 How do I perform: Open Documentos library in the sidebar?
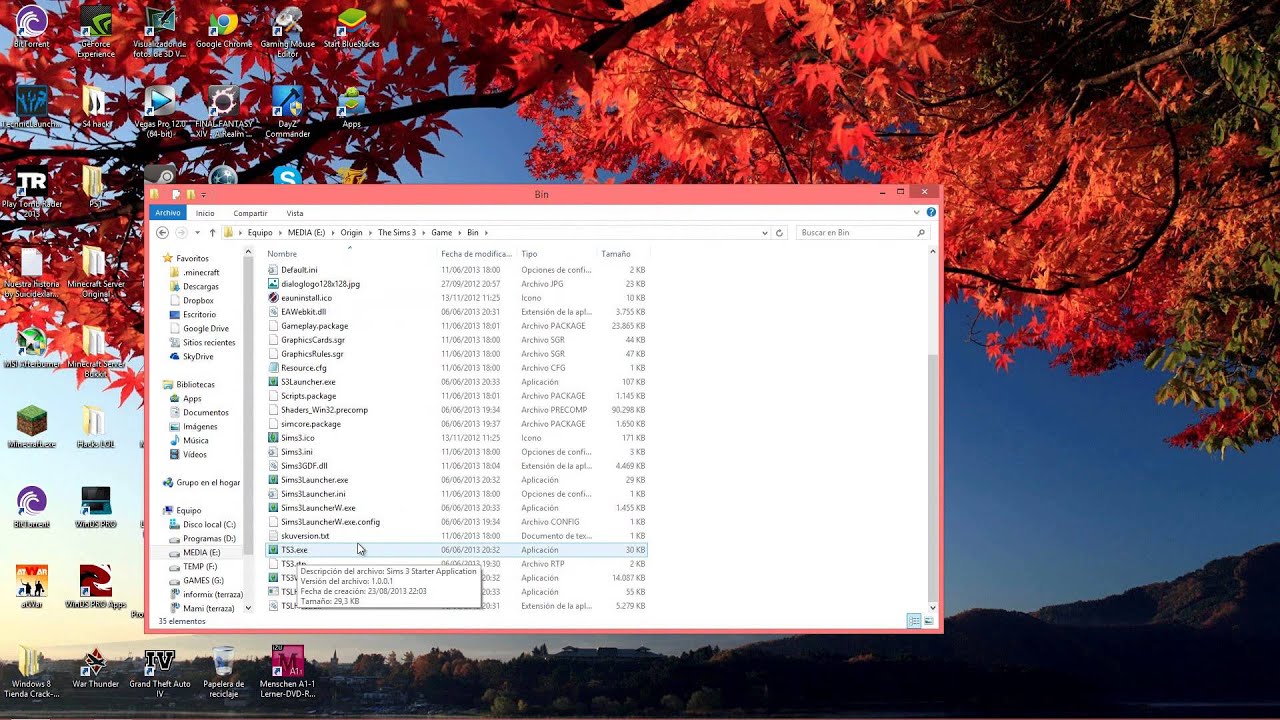(205, 412)
